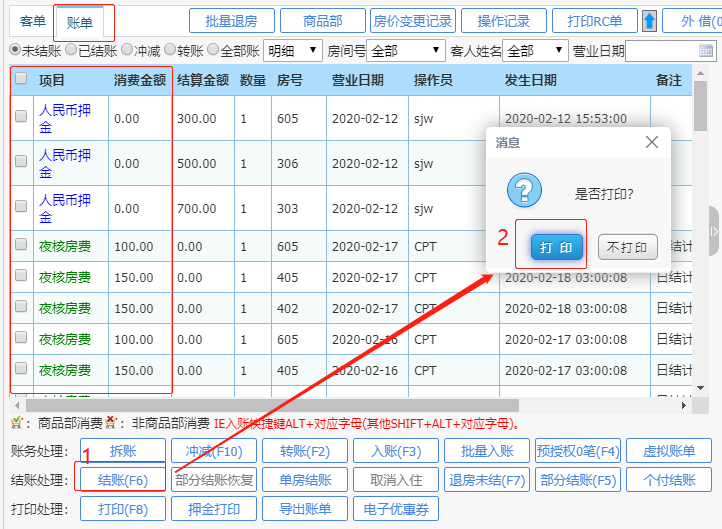
Task: Click 虚拟账单 button
Action: pos(669,451)
